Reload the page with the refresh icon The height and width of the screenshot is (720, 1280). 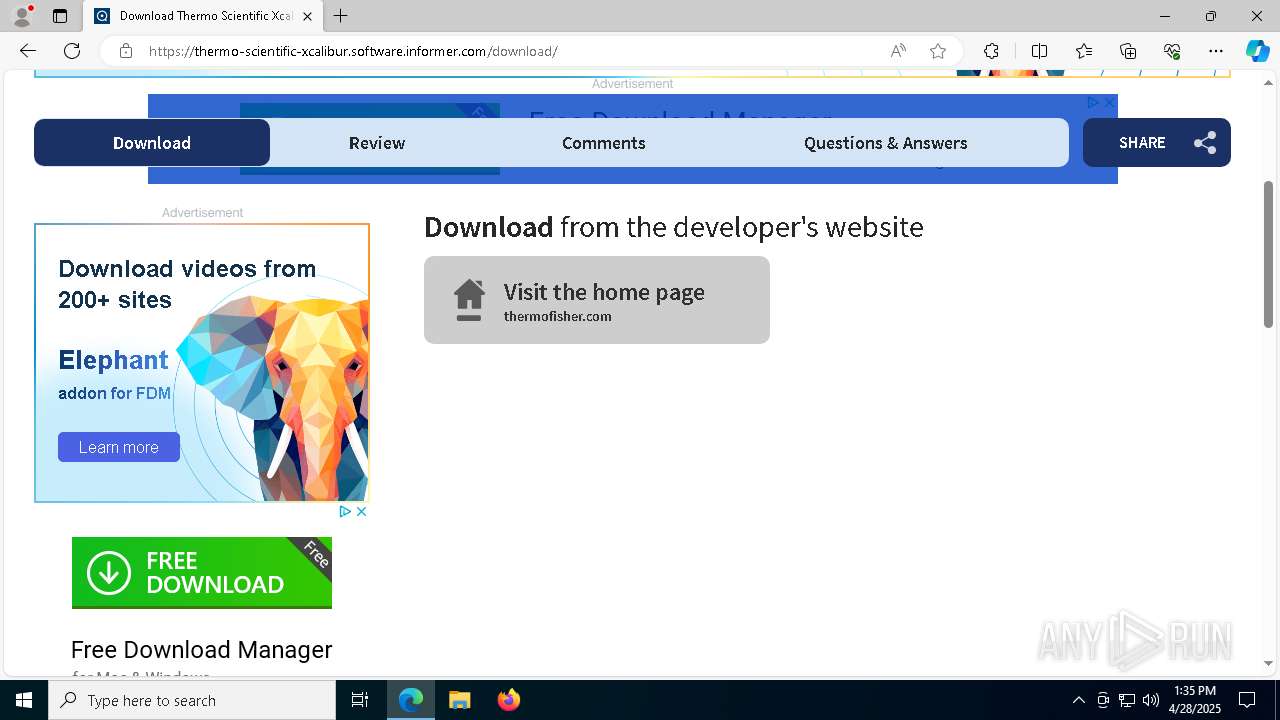coord(72,51)
